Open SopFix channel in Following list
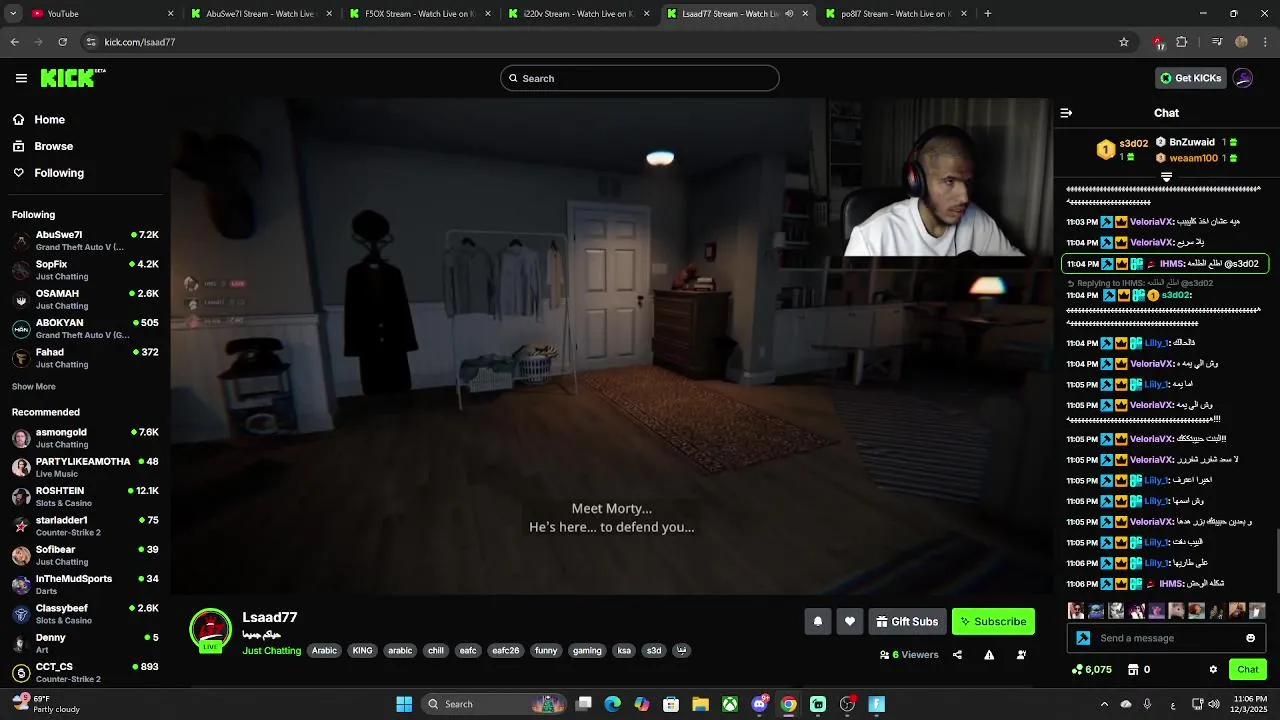This screenshot has width=1280, height=720. click(85, 270)
